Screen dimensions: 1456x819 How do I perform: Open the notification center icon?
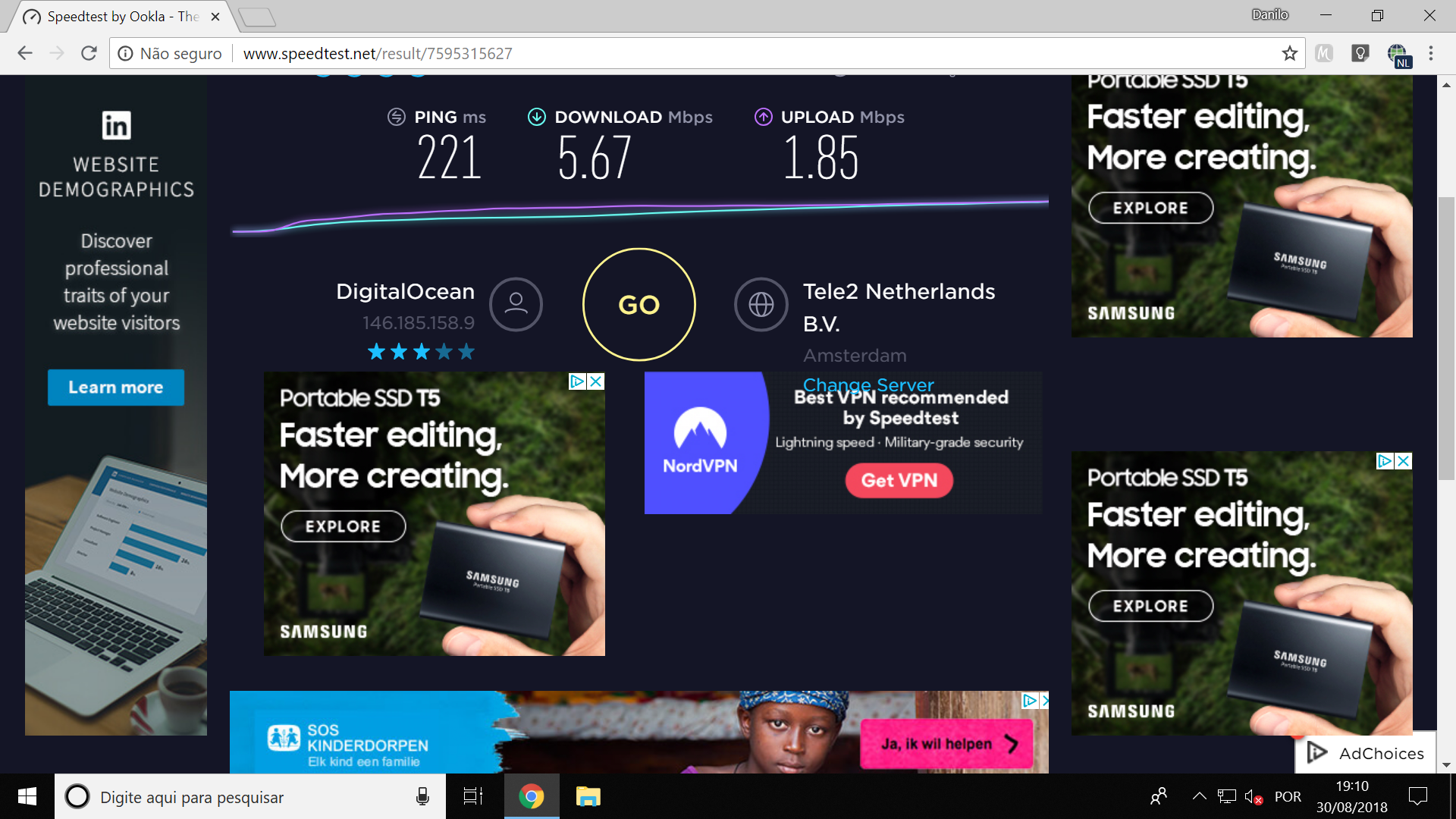coord(1417,796)
